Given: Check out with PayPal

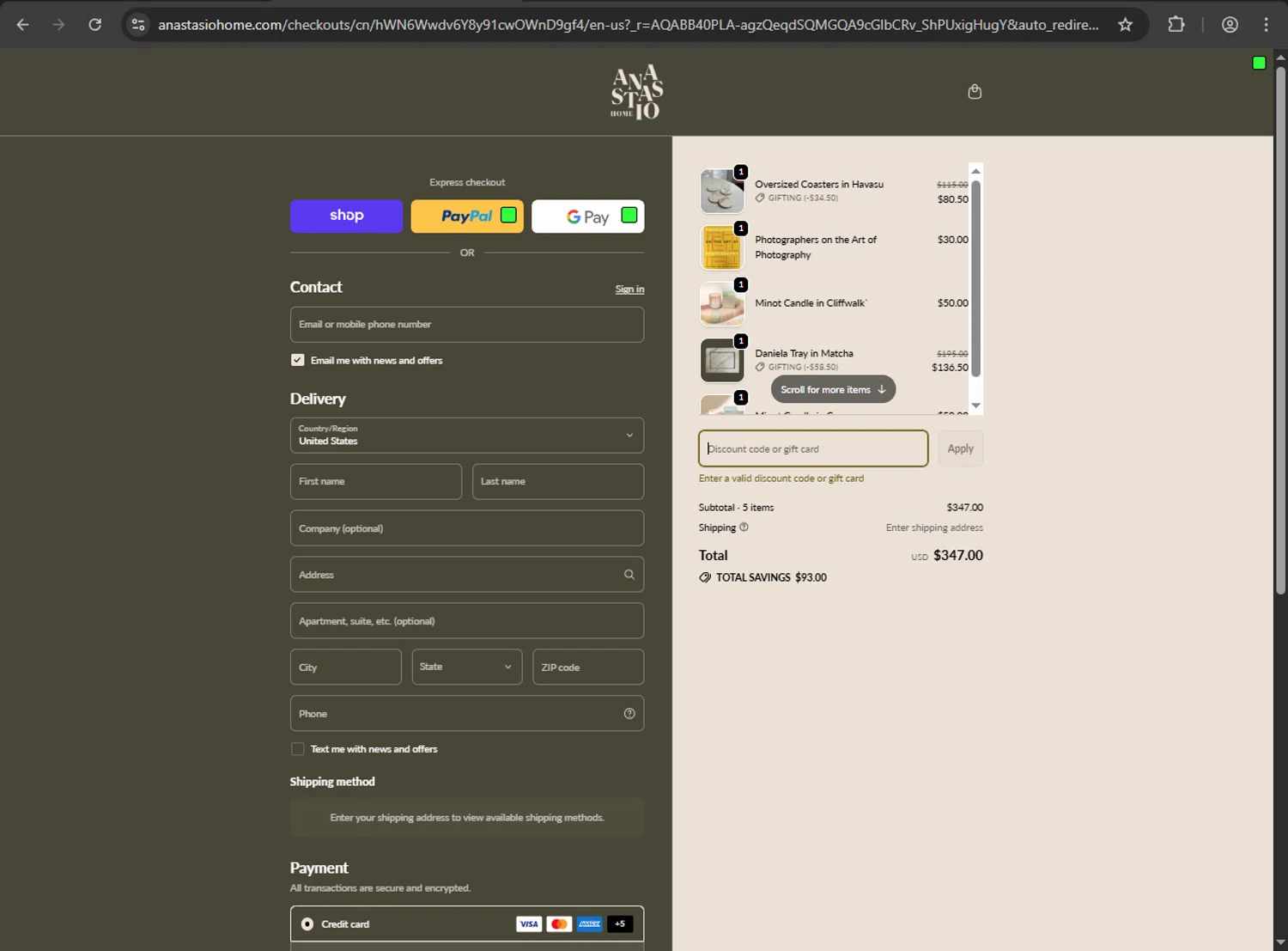Looking at the screenshot, I should click(x=467, y=216).
